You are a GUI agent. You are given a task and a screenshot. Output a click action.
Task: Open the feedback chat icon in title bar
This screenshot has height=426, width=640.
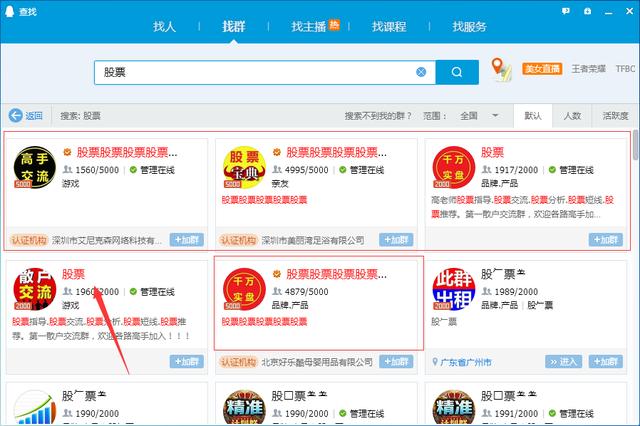click(x=566, y=11)
